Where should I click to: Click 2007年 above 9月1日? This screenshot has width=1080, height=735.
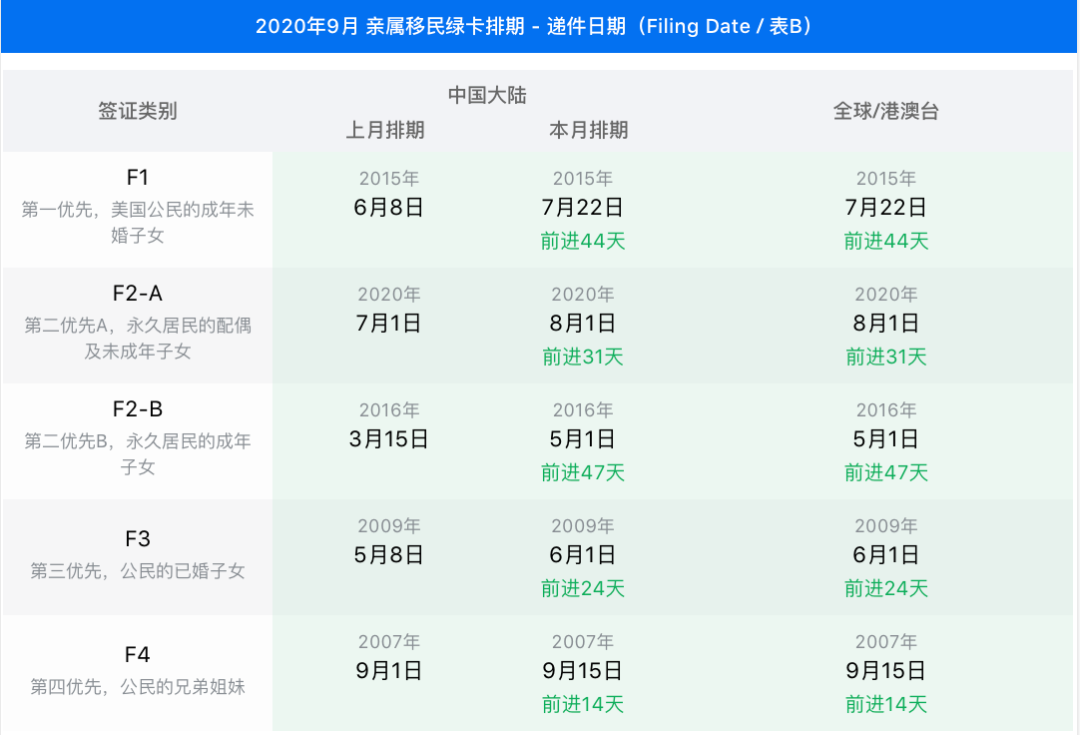(388, 641)
